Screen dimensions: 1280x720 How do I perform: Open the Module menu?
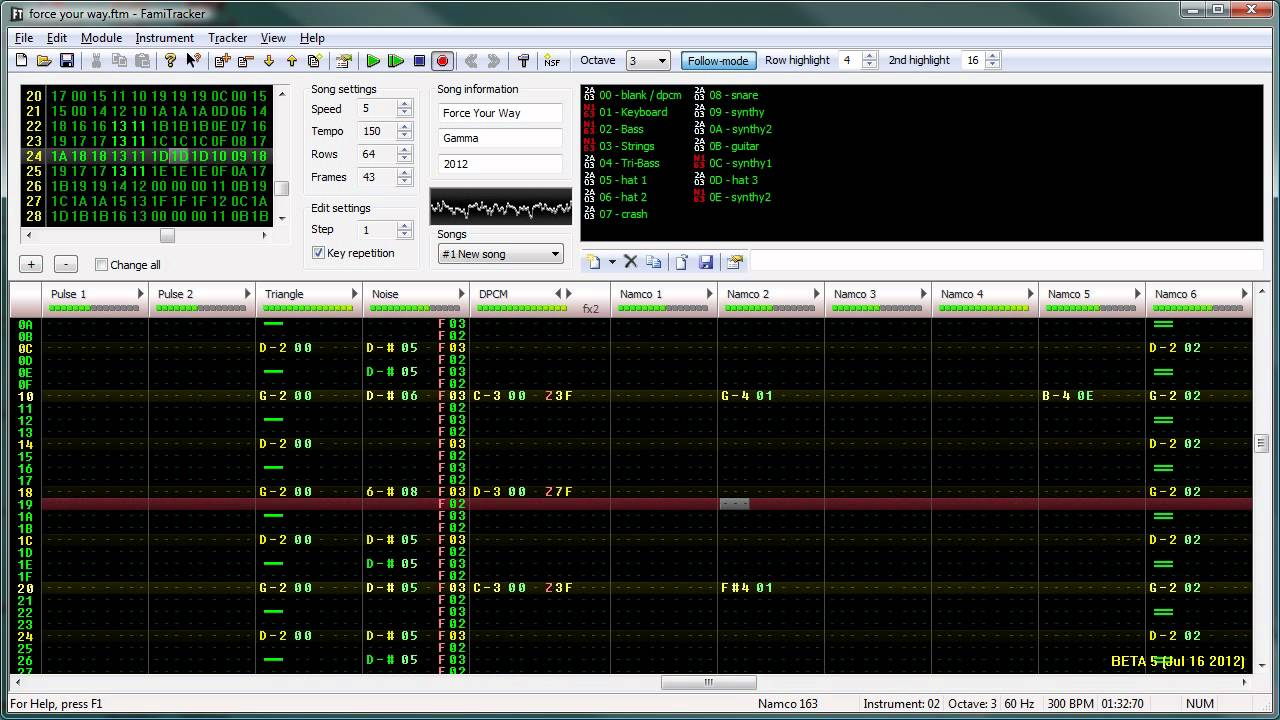(101, 38)
